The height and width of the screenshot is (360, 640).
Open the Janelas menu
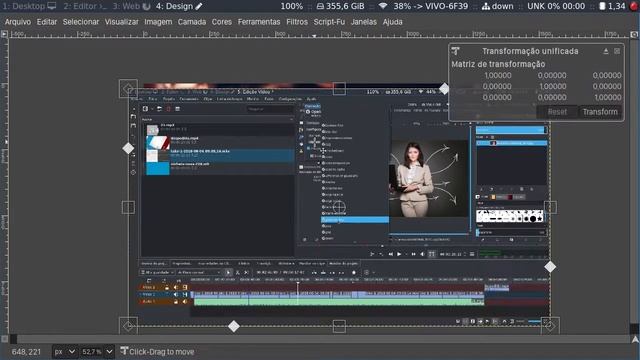[x=364, y=22]
